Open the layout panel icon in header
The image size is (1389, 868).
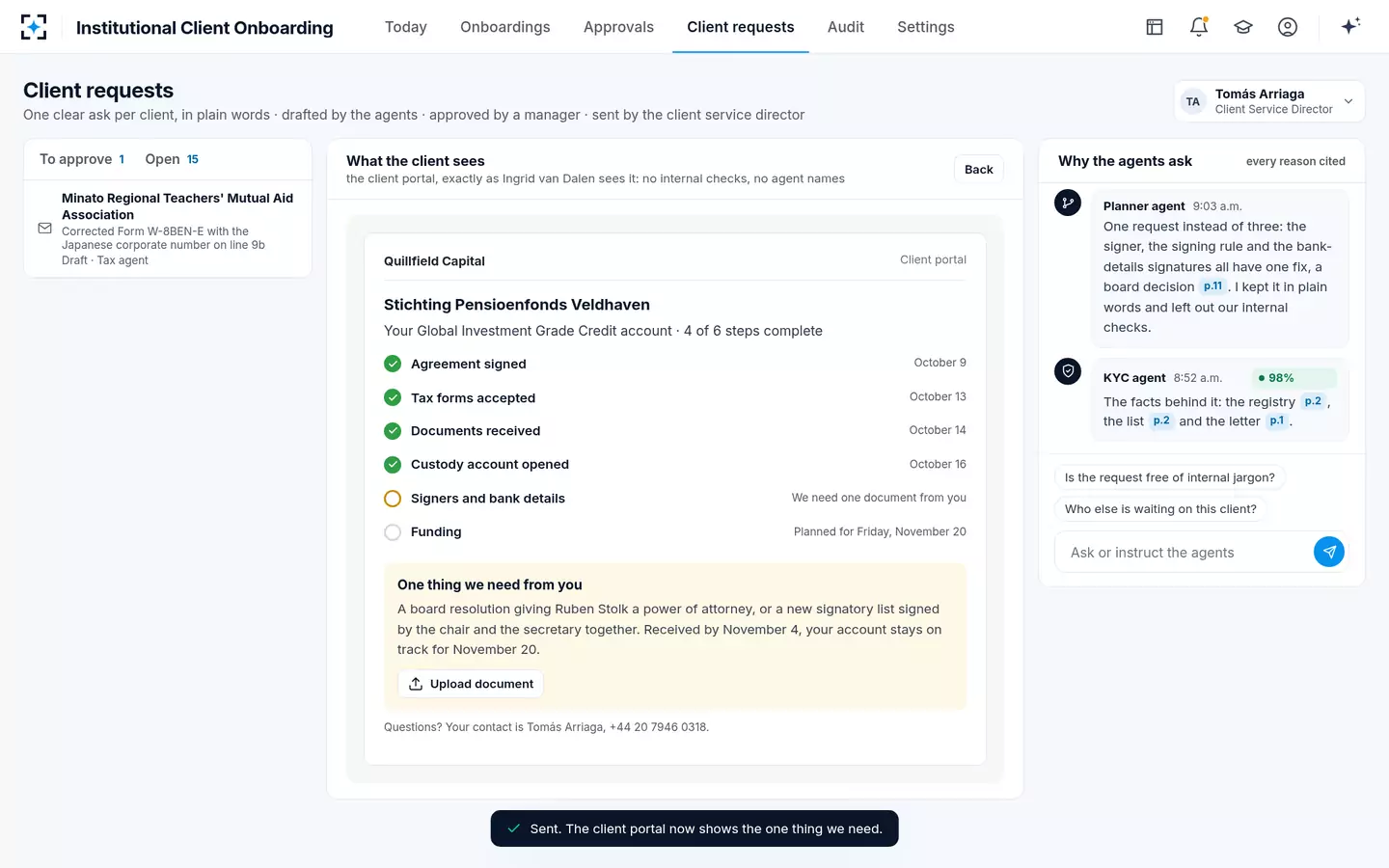[x=1155, y=27]
